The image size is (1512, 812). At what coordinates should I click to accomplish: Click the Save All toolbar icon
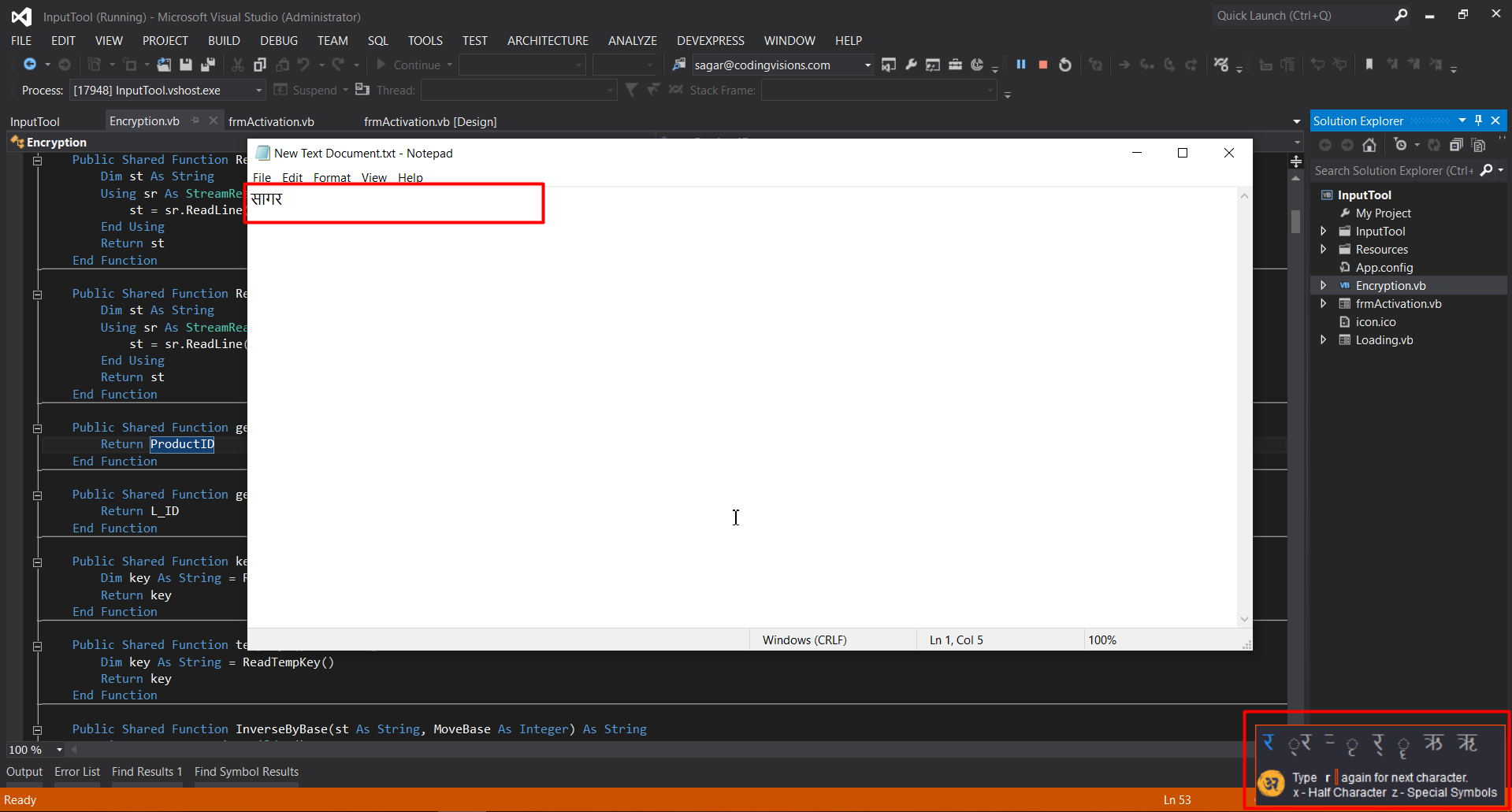click(x=208, y=65)
